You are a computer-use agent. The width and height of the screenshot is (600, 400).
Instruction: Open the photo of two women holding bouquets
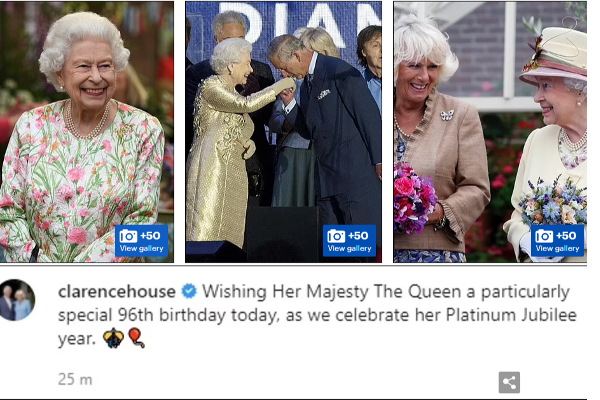(490, 132)
